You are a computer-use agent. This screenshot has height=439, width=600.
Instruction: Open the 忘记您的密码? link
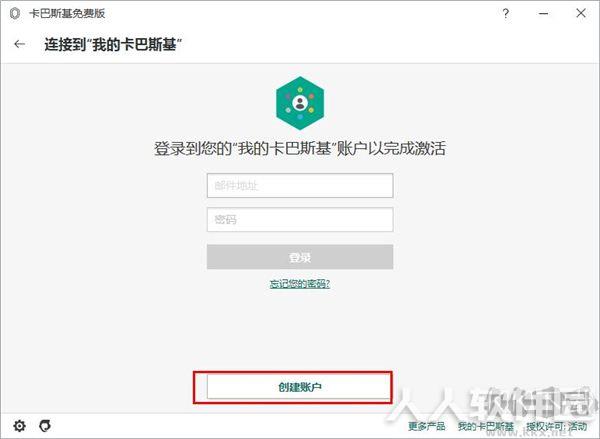click(300, 284)
